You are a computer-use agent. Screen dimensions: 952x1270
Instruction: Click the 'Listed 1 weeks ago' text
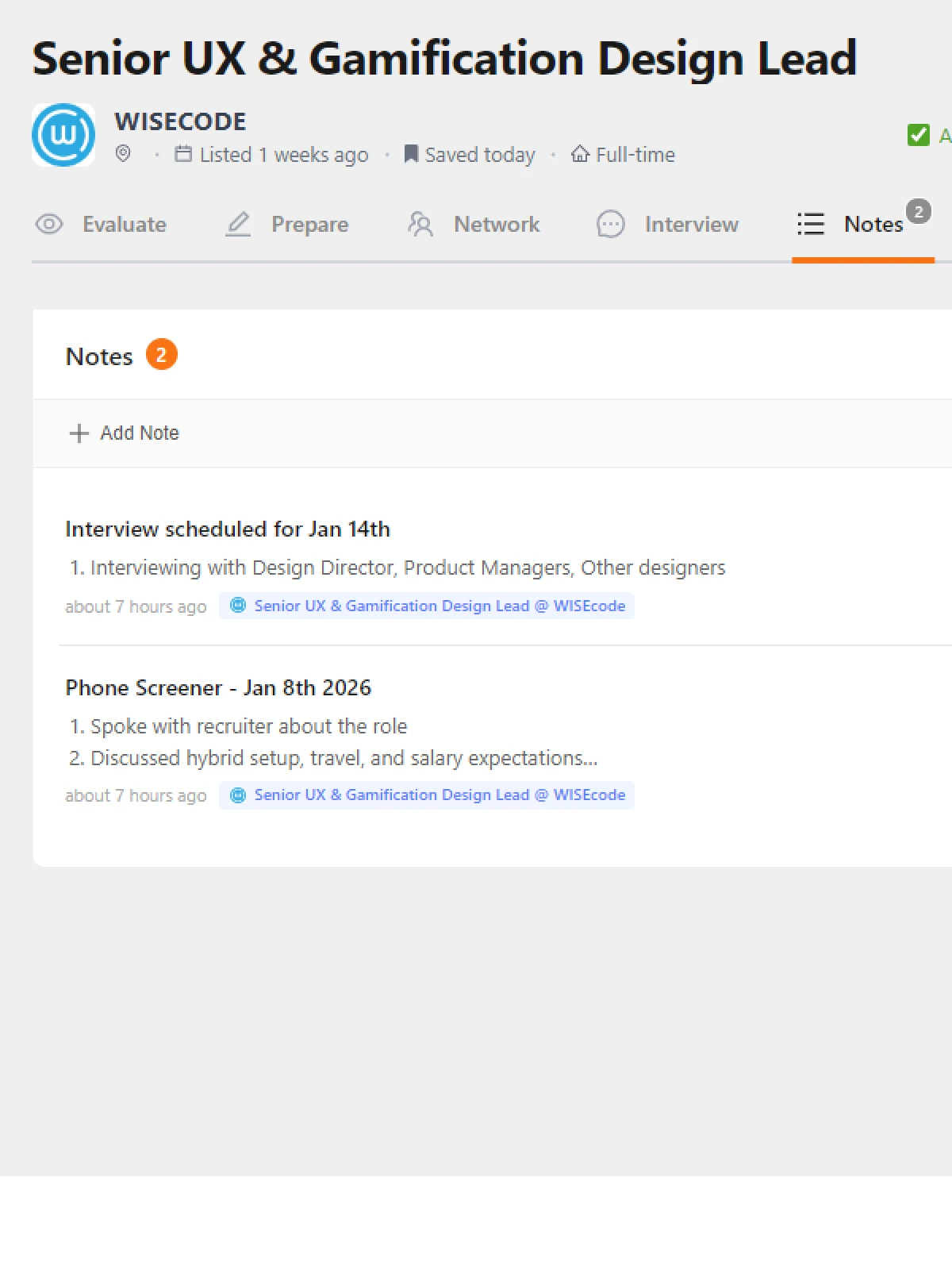pyautogui.click(x=284, y=155)
